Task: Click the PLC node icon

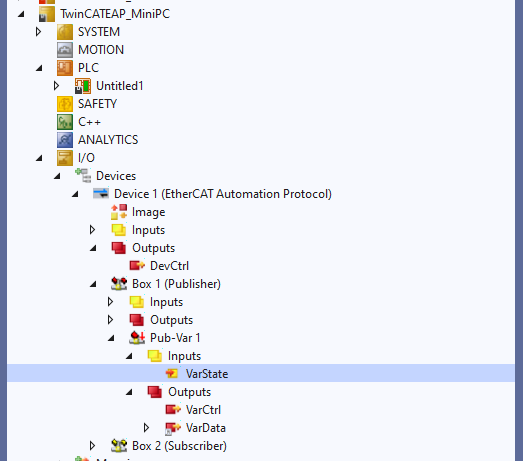Action: (x=65, y=68)
